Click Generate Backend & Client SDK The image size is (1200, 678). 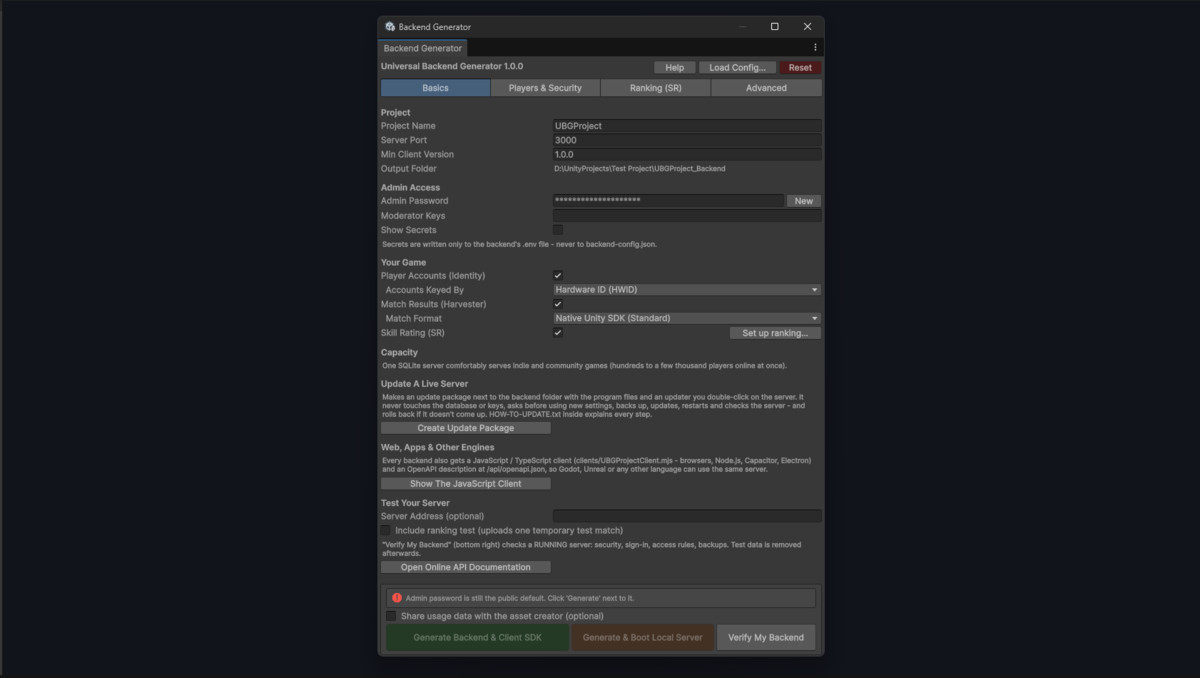click(x=478, y=637)
